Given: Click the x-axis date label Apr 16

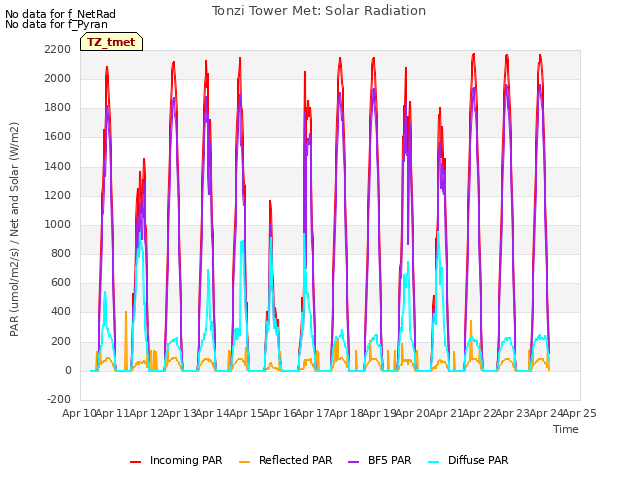Looking at the screenshot, I should 279,413.
